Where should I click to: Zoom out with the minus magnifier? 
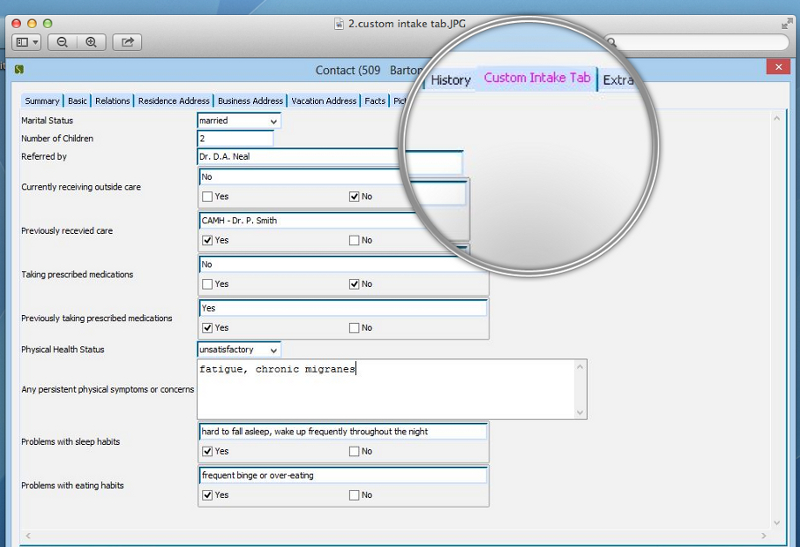pos(62,42)
